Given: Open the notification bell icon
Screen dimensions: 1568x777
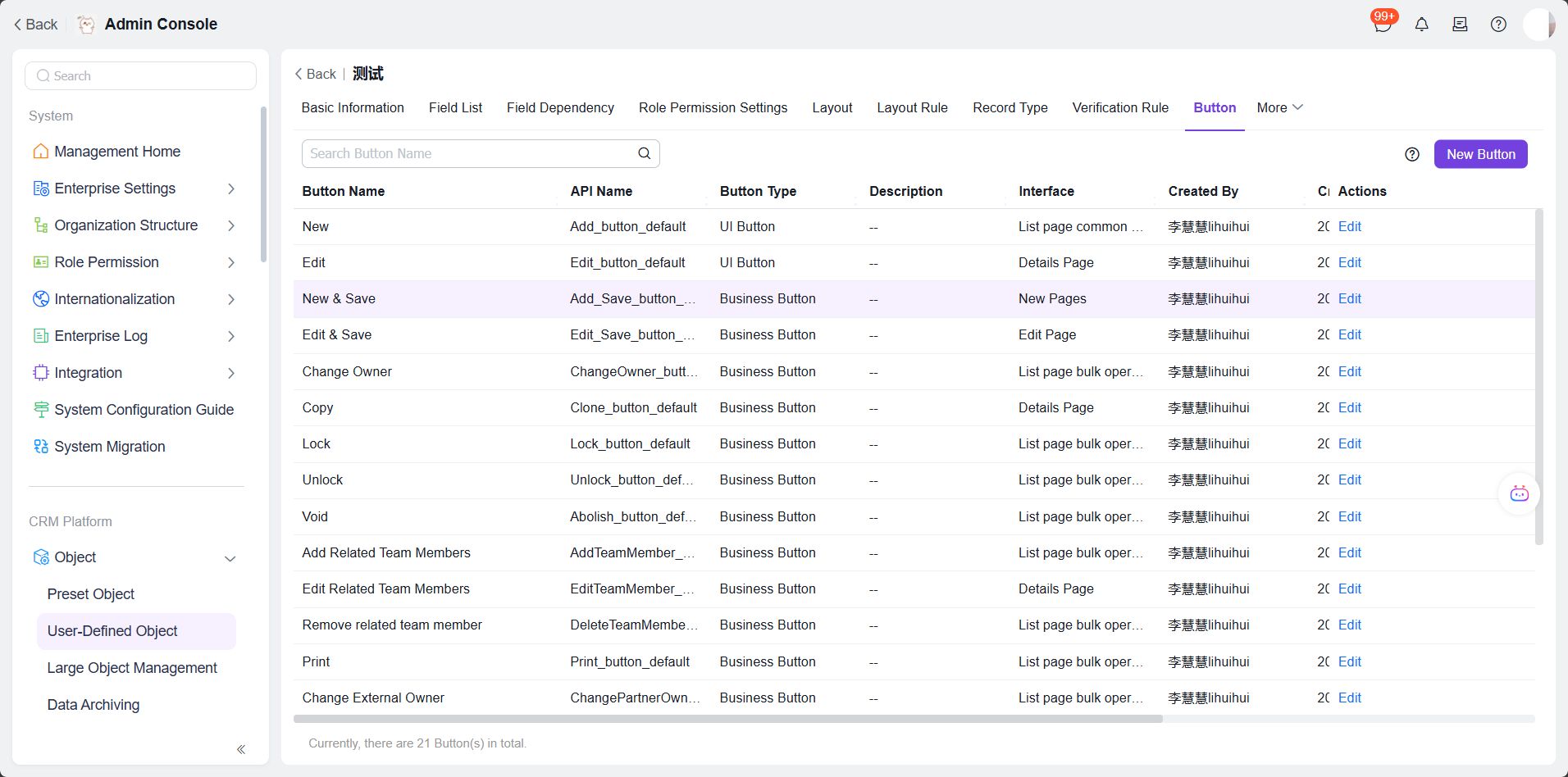Looking at the screenshot, I should [x=1421, y=24].
